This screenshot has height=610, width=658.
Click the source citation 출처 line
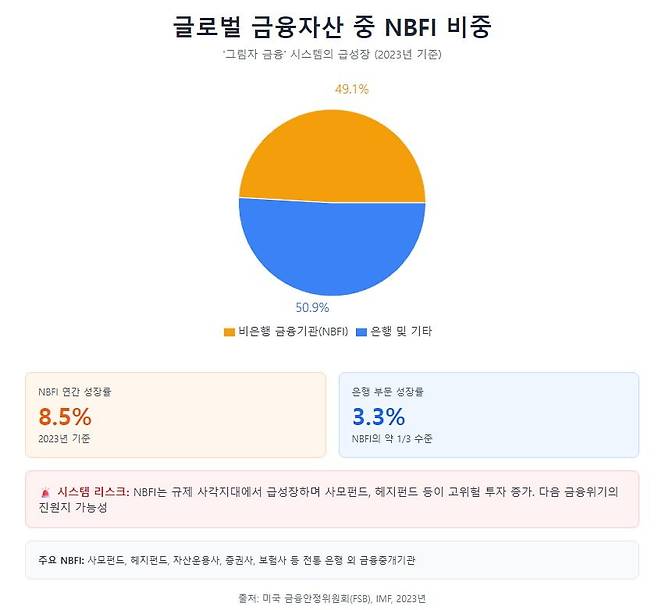click(x=332, y=598)
